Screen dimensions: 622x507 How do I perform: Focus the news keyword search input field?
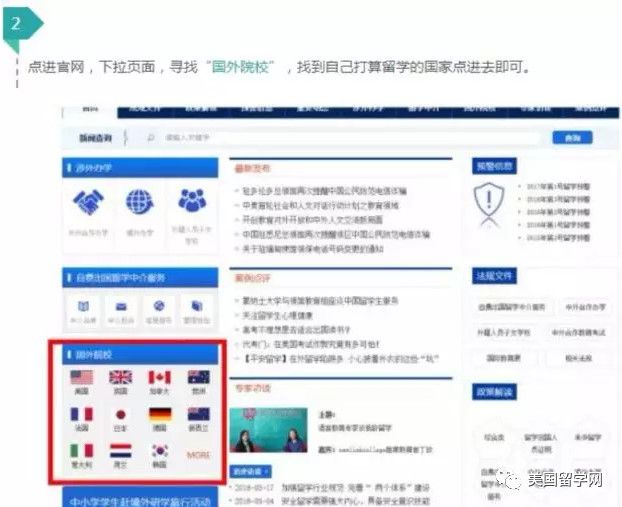tap(341, 138)
